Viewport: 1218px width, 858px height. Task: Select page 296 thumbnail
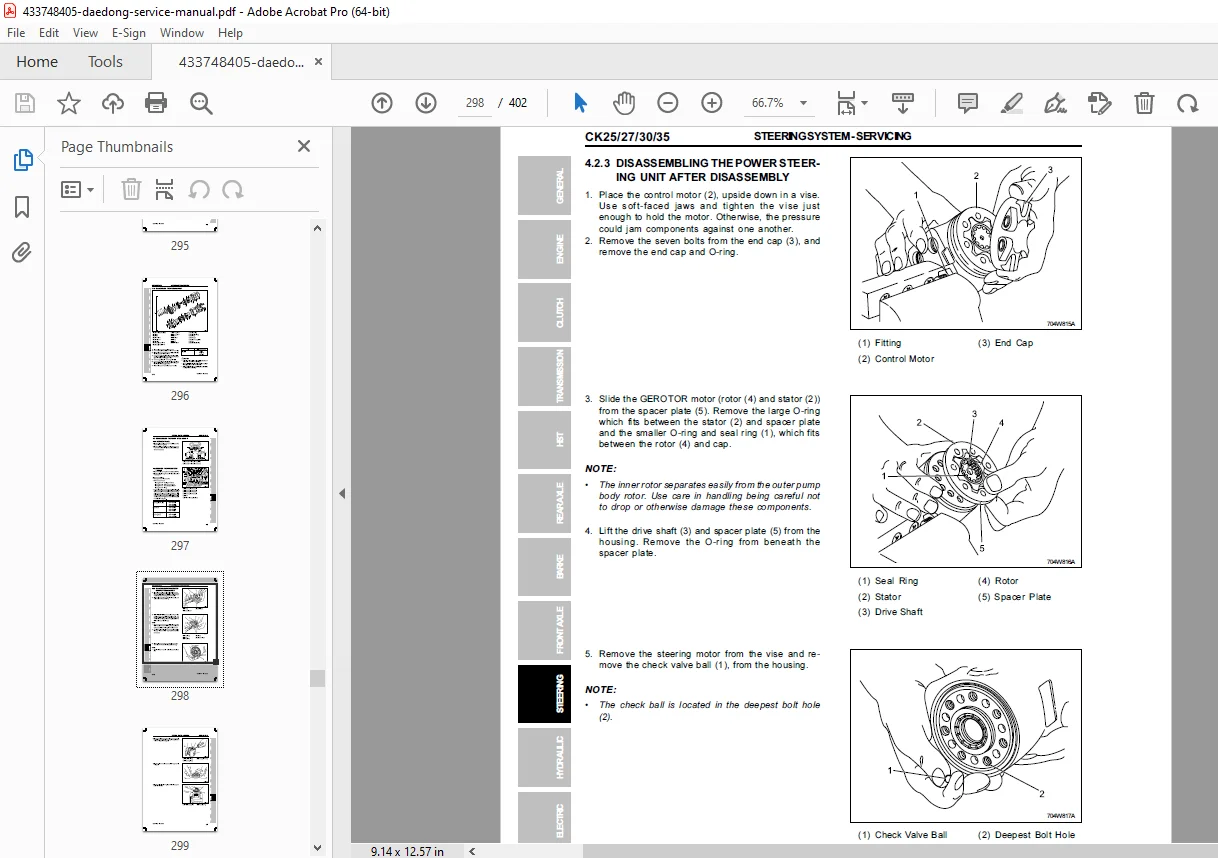[x=180, y=330]
